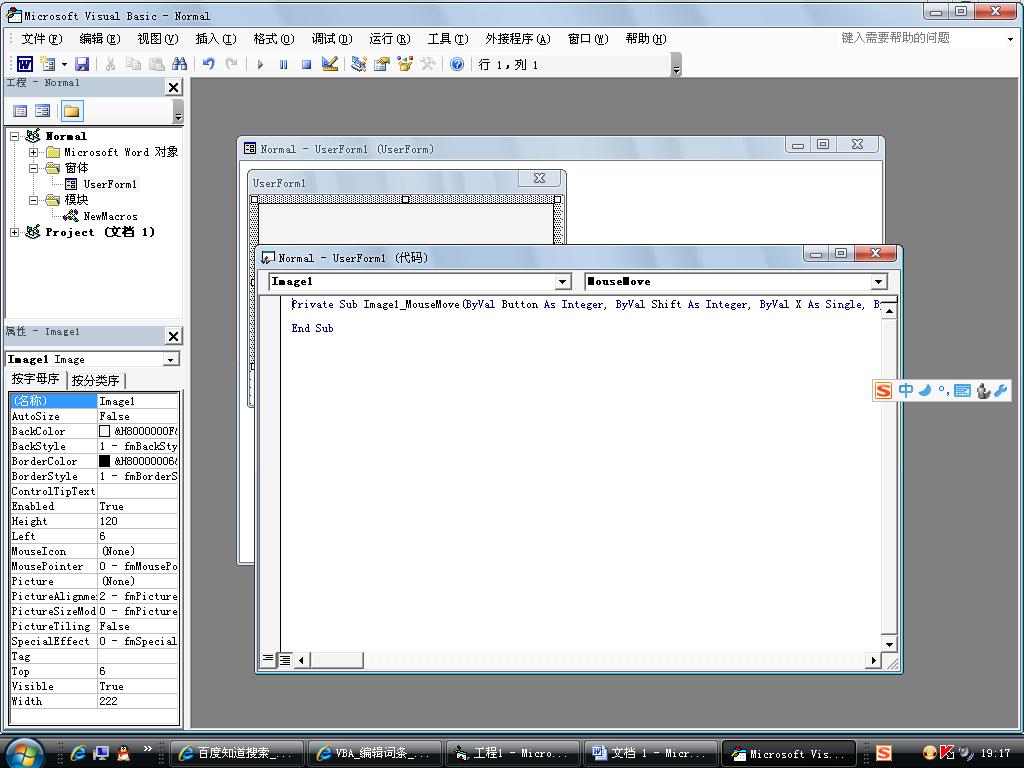Image resolution: width=1024 pixels, height=768 pixels.
Task: Open the MouseMove procedure dropdown
Action: tap(879, 282)
